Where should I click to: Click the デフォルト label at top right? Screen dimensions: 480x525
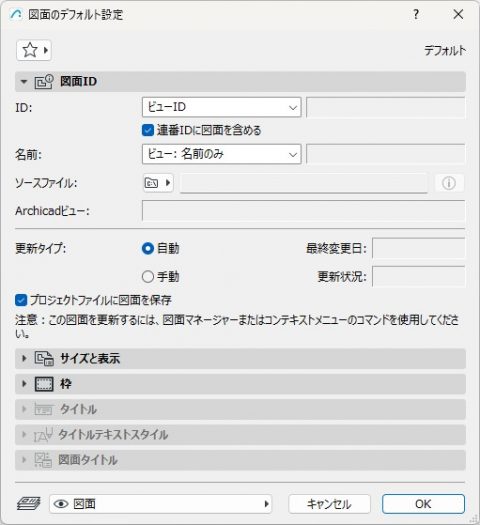pyautogui.click(x=445, y=51)
